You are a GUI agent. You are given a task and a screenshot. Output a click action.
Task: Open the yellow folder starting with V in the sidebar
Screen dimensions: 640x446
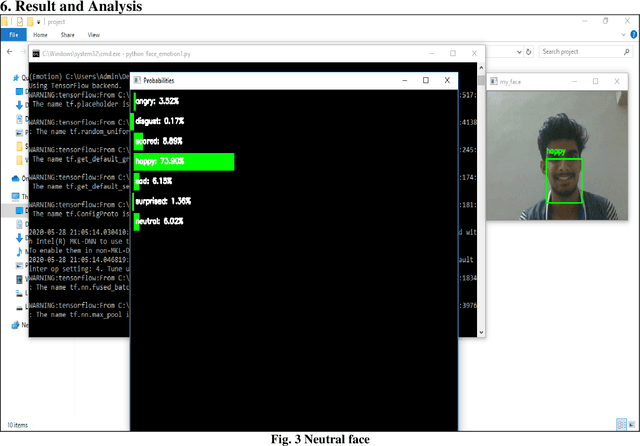pos(19,160)
